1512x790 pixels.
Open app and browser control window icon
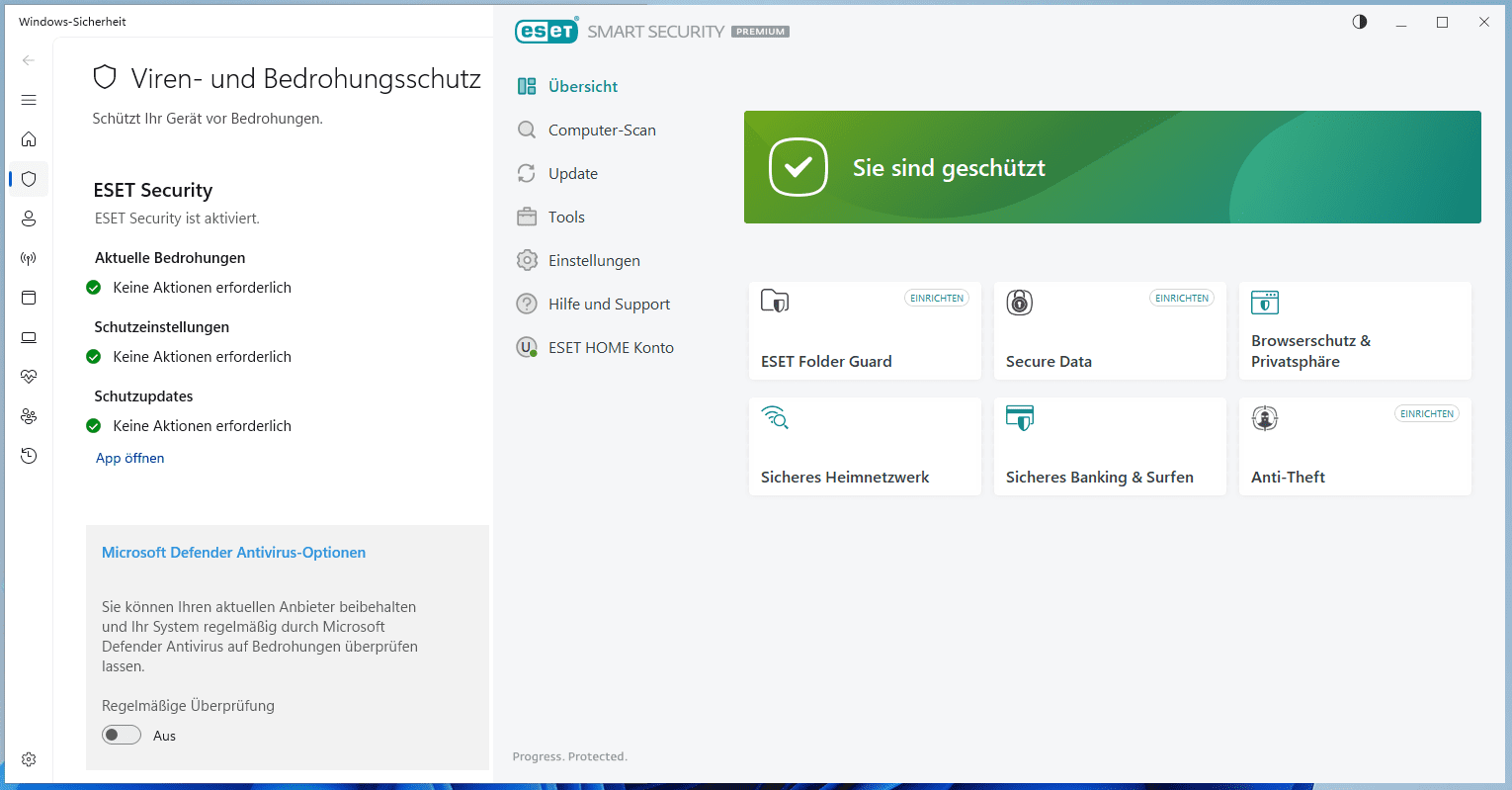pos(29,298)
